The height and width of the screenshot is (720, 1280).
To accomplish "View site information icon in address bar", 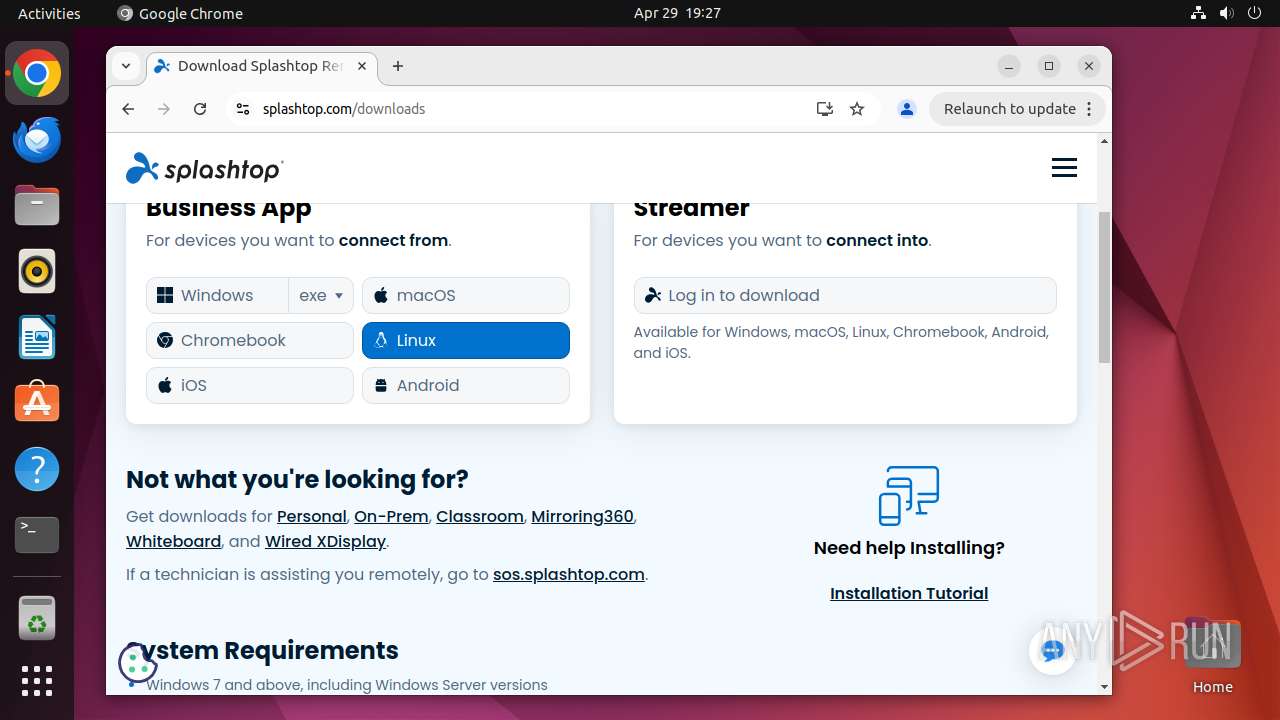I will pos(242,109).
